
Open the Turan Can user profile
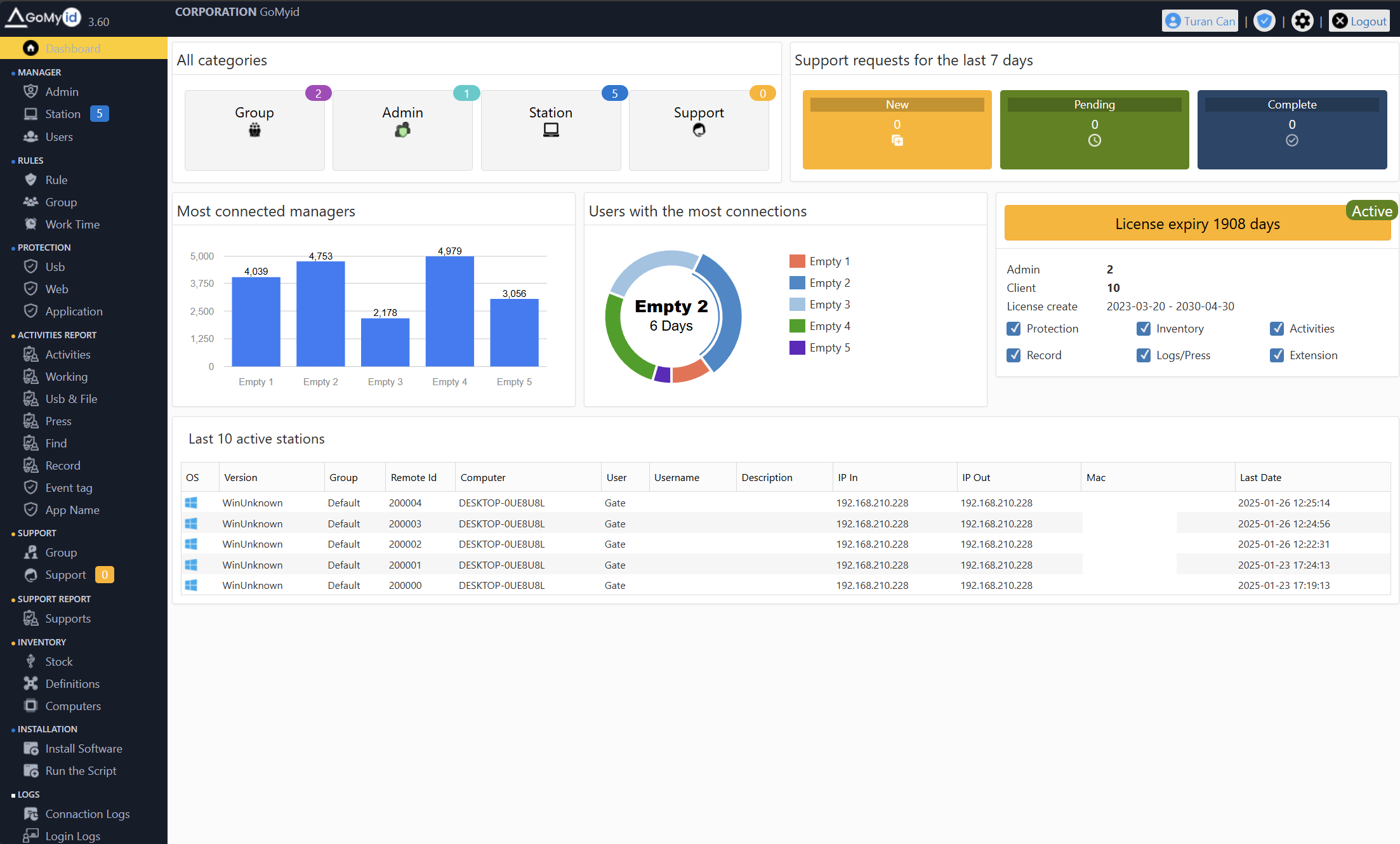(x=1199, y=21)
